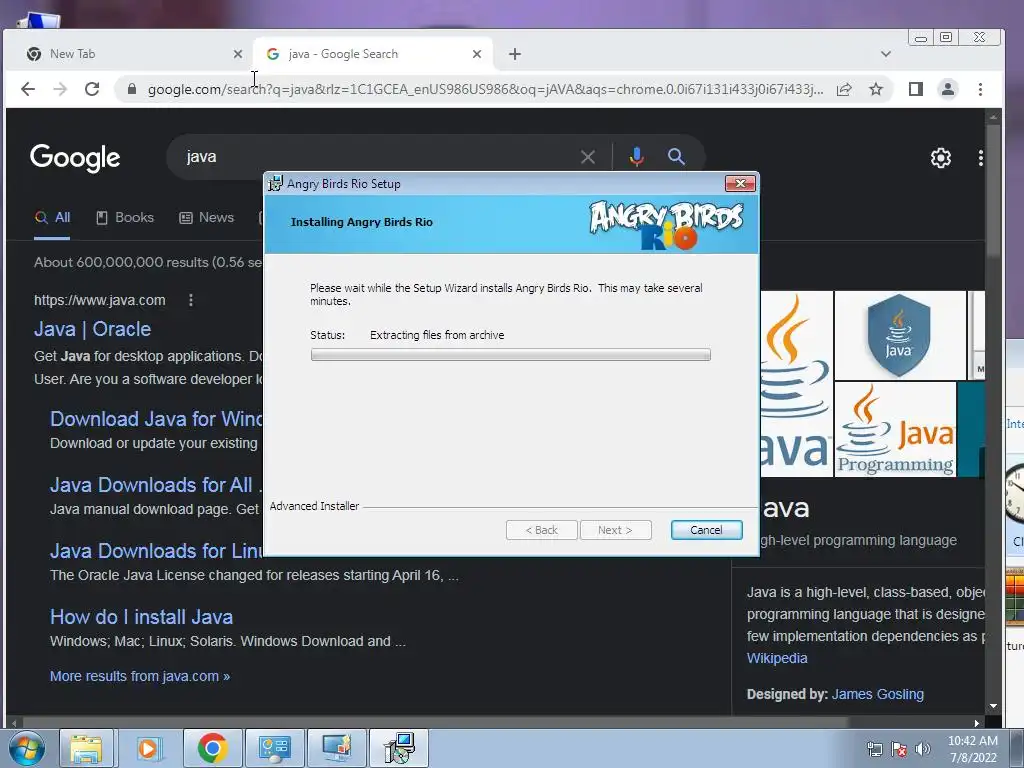The width and height of the screenshot is (1024, 768).
Task: Click the padlock site info icon
Action: (132, 89)
